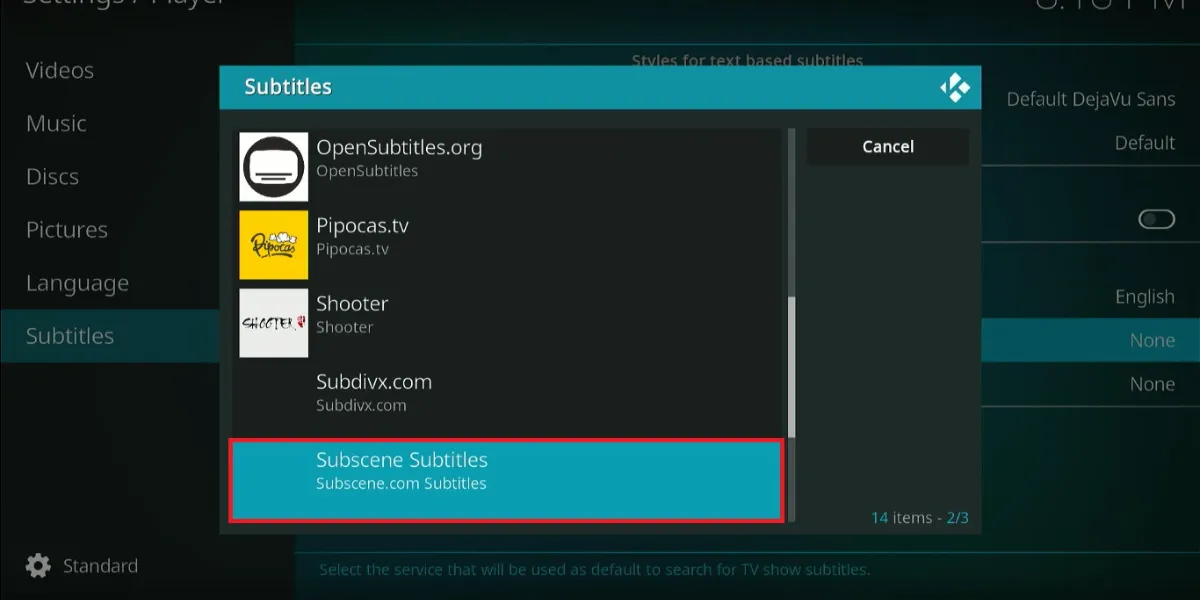This screenshot has height=600, width=1200.
Task: Click the Kodi logo in dialog header
Action: (x=955, y=88)
